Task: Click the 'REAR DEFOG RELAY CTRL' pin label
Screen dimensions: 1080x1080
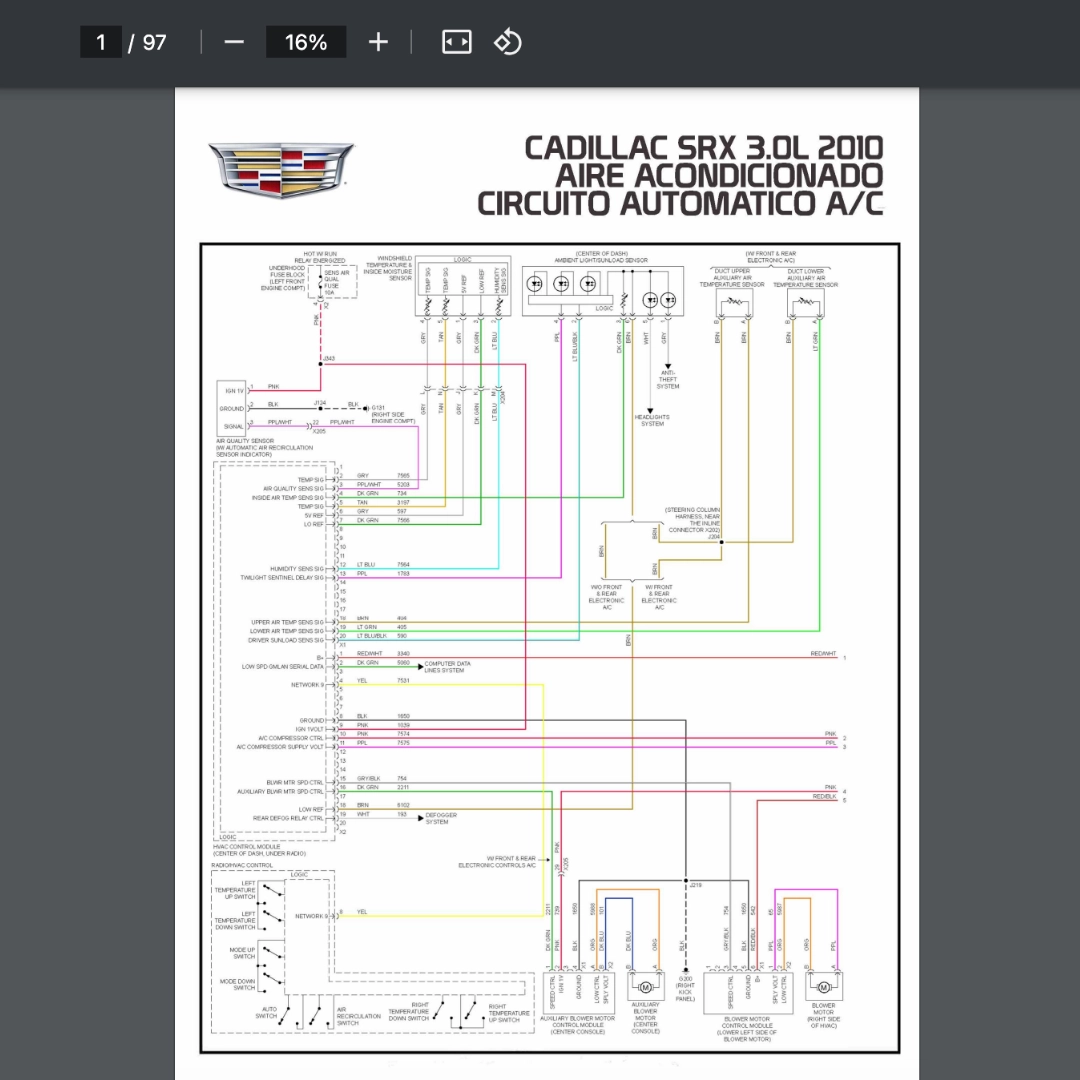Action: coord(288,818)
